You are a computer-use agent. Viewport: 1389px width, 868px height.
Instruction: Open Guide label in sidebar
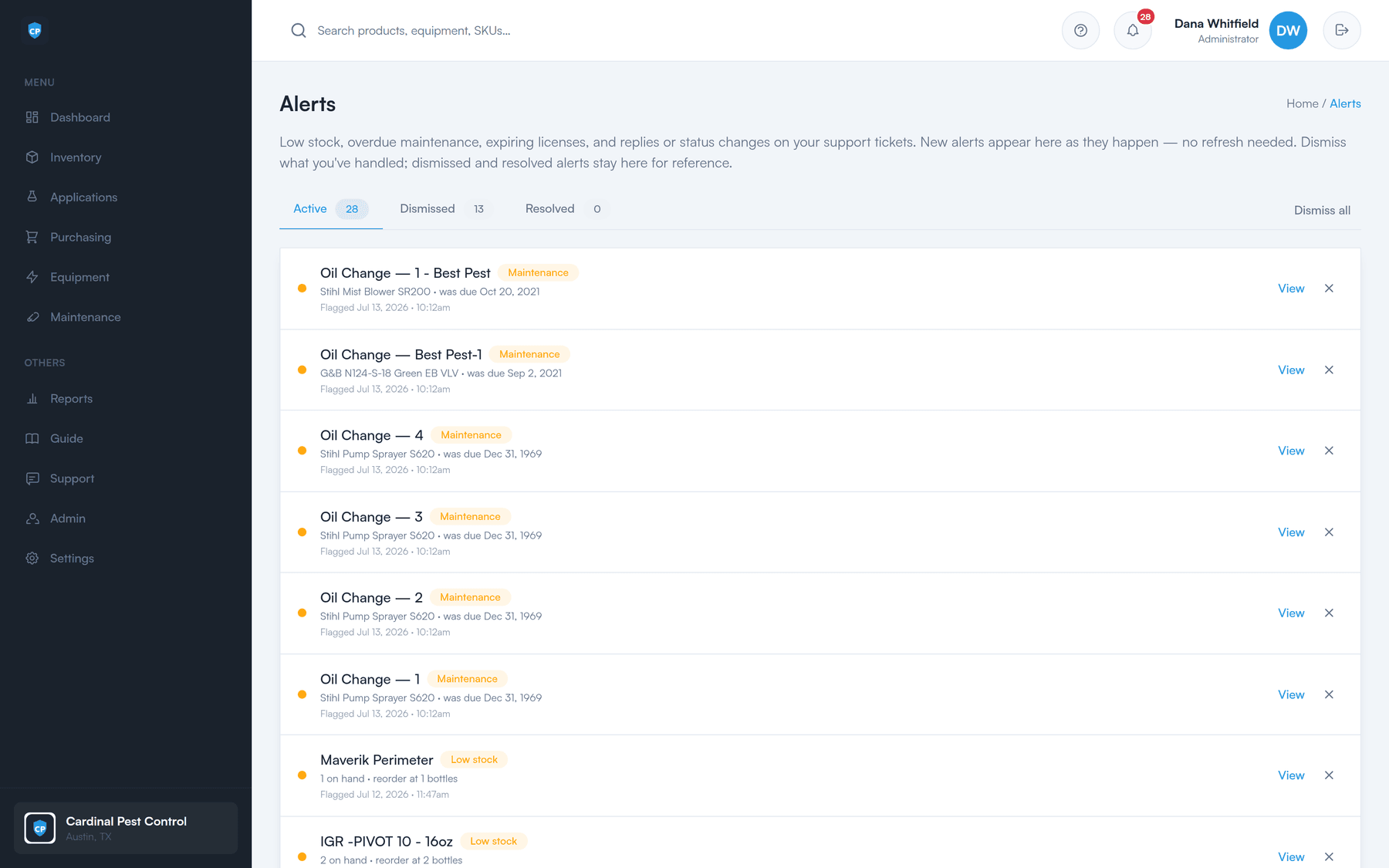pos(66,438)
